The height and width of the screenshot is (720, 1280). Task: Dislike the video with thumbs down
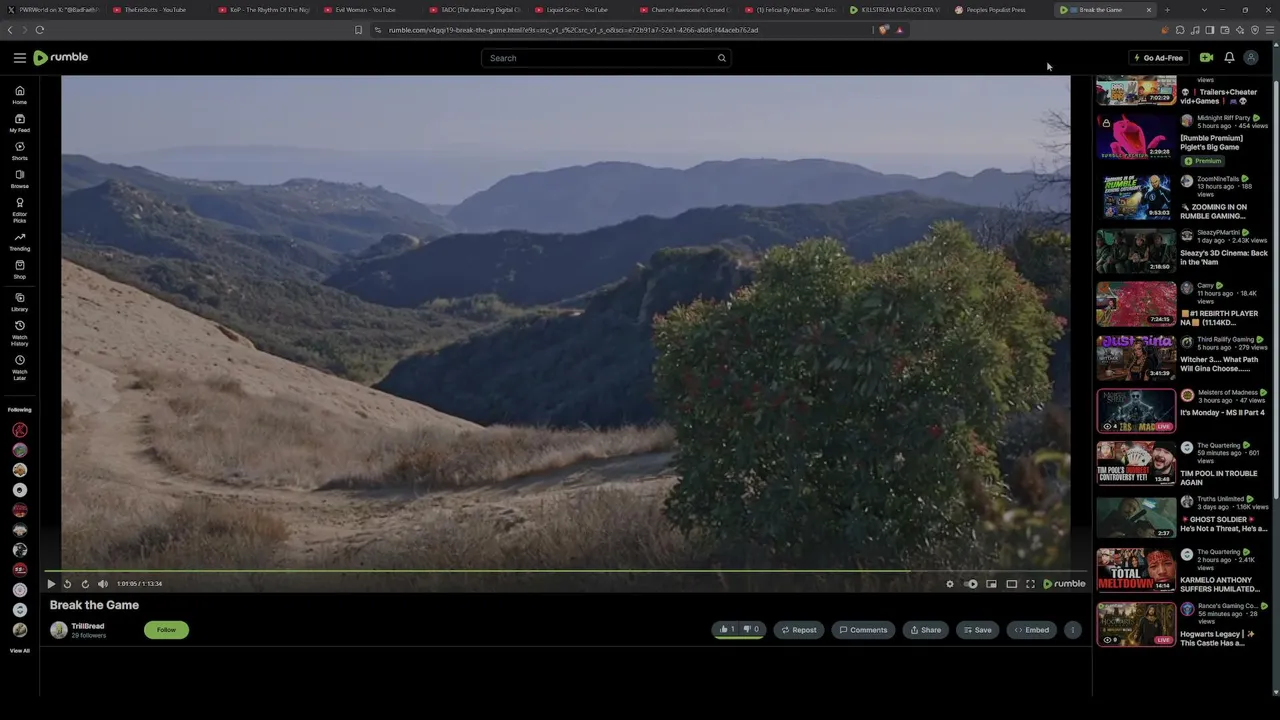(752, 630)
